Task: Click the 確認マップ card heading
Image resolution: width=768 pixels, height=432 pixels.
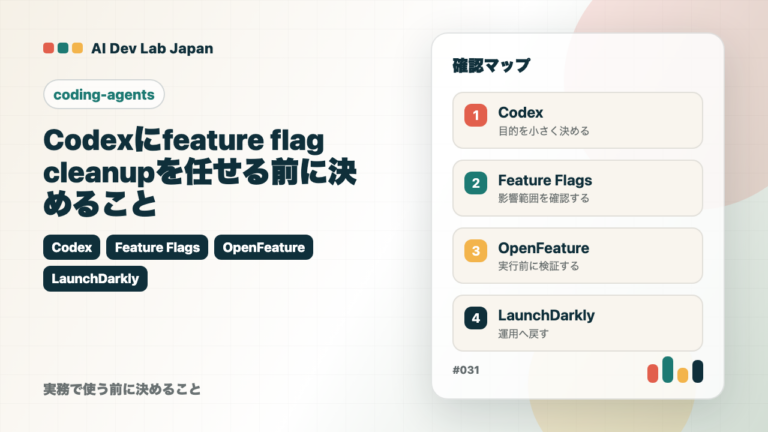Action: (x=491, y=65)
